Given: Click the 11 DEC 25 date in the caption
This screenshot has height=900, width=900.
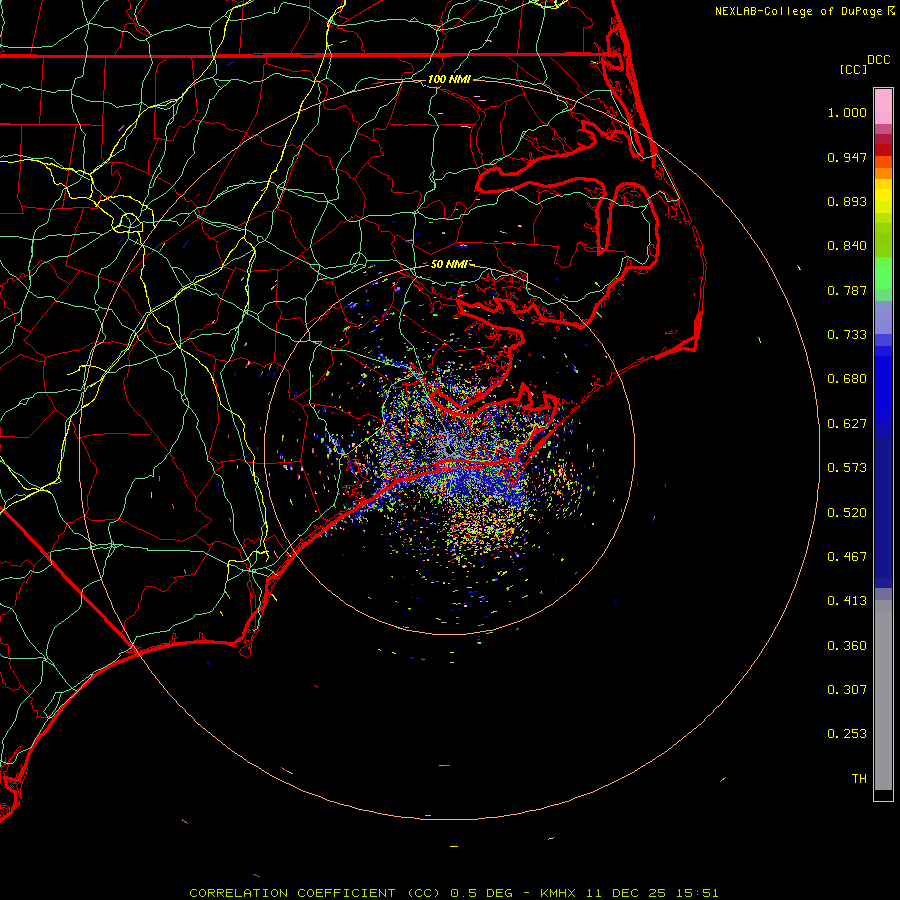Looking at the screenshot, I should click(x=624, y=893).
